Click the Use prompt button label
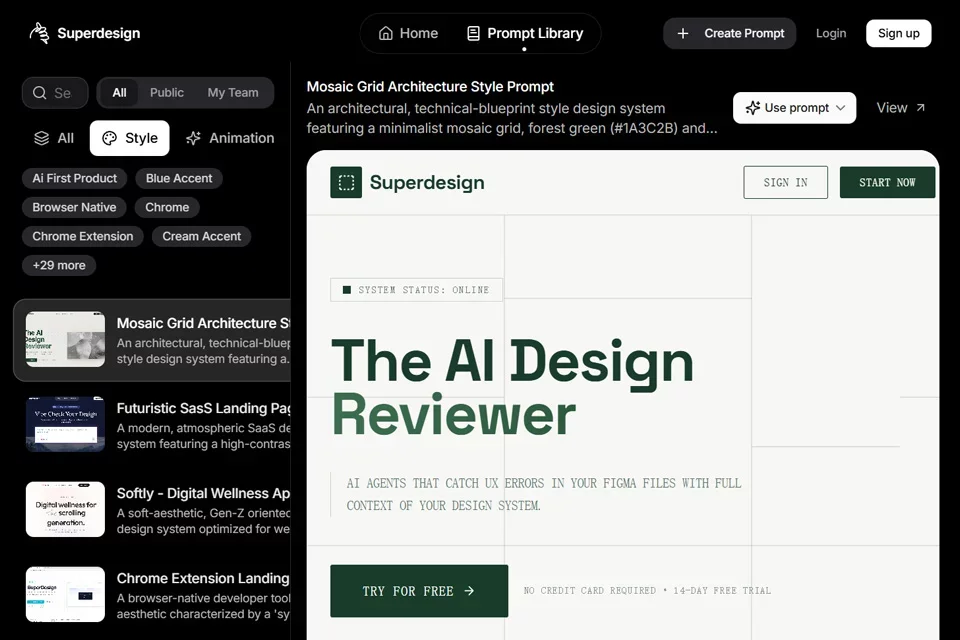The image size is (960, 640). click(x=797, y=108)
